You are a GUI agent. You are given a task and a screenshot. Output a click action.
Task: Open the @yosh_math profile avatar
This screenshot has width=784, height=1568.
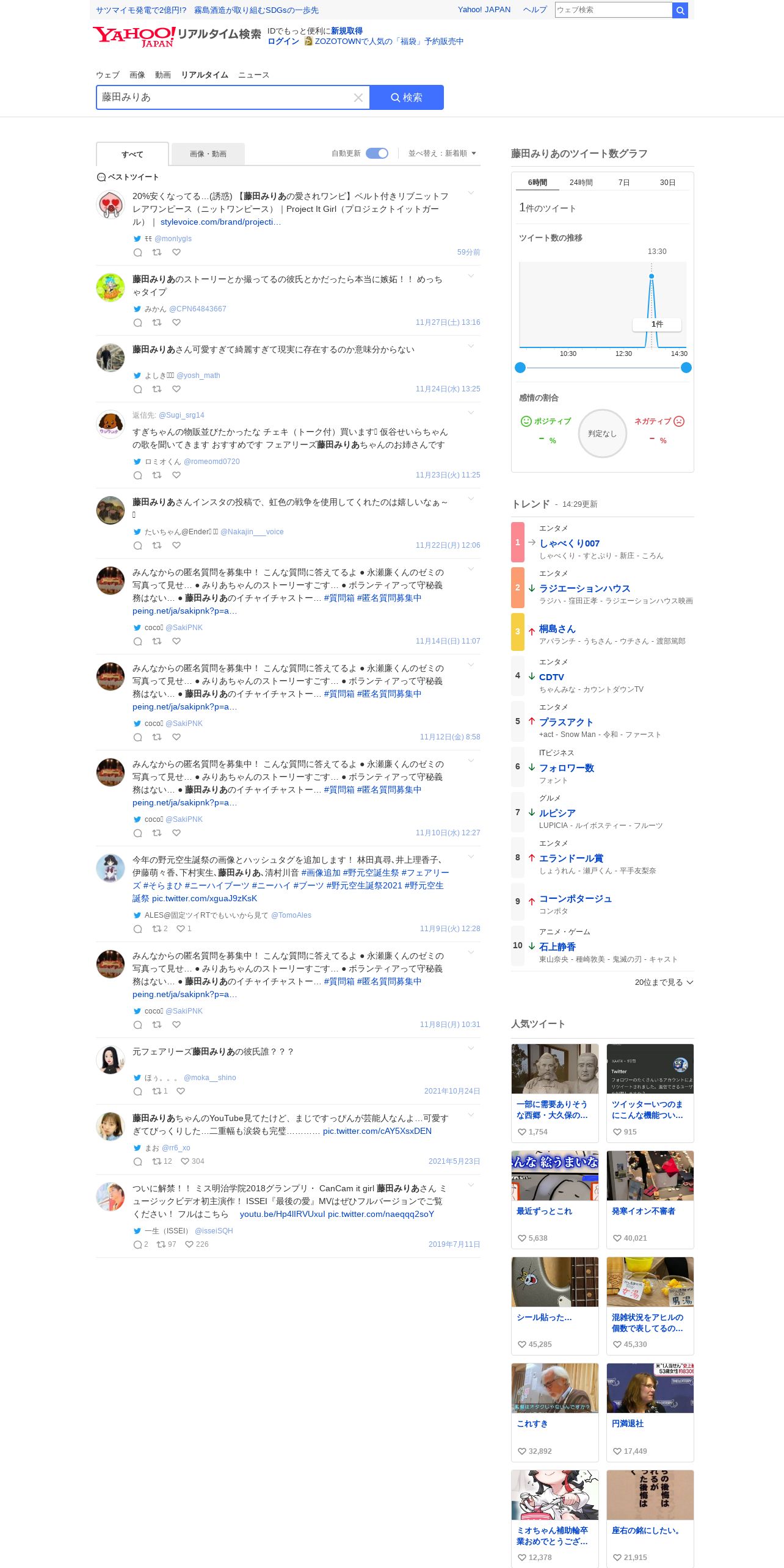tap(111, 358)
